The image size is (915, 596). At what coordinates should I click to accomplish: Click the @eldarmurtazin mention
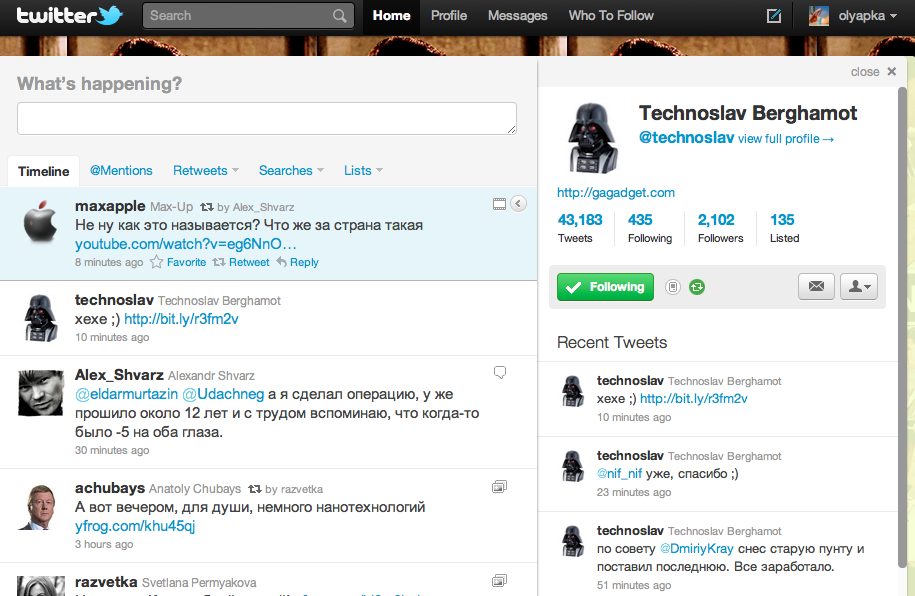(126, 394)
